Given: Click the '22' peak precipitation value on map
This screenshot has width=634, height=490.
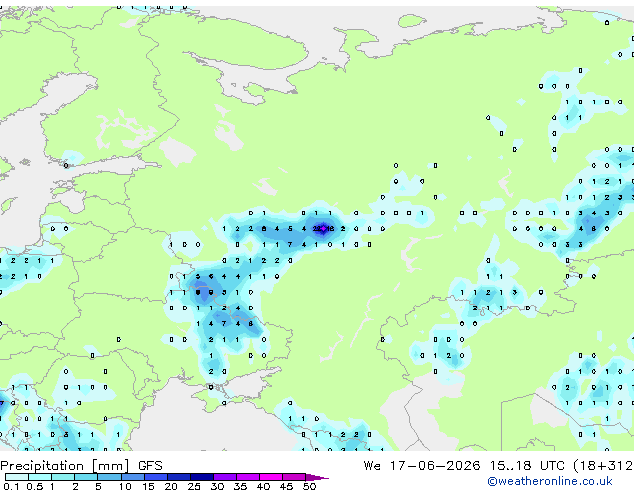Looking at the screenshot, I should (x=317, y=229).
